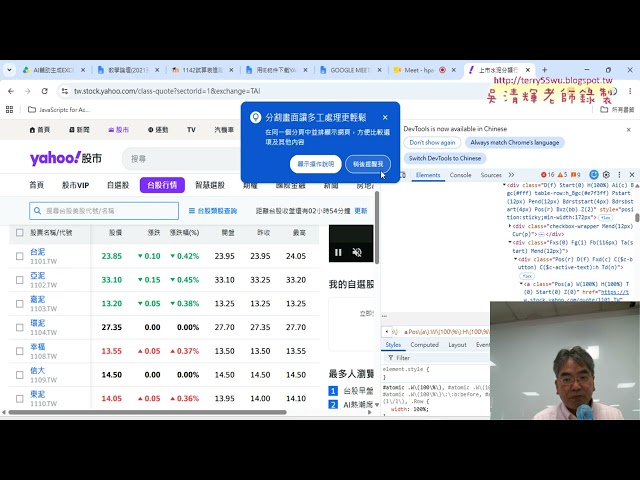
Task: Click Switch DevTools to Chinese button
Action: point(445,158)
